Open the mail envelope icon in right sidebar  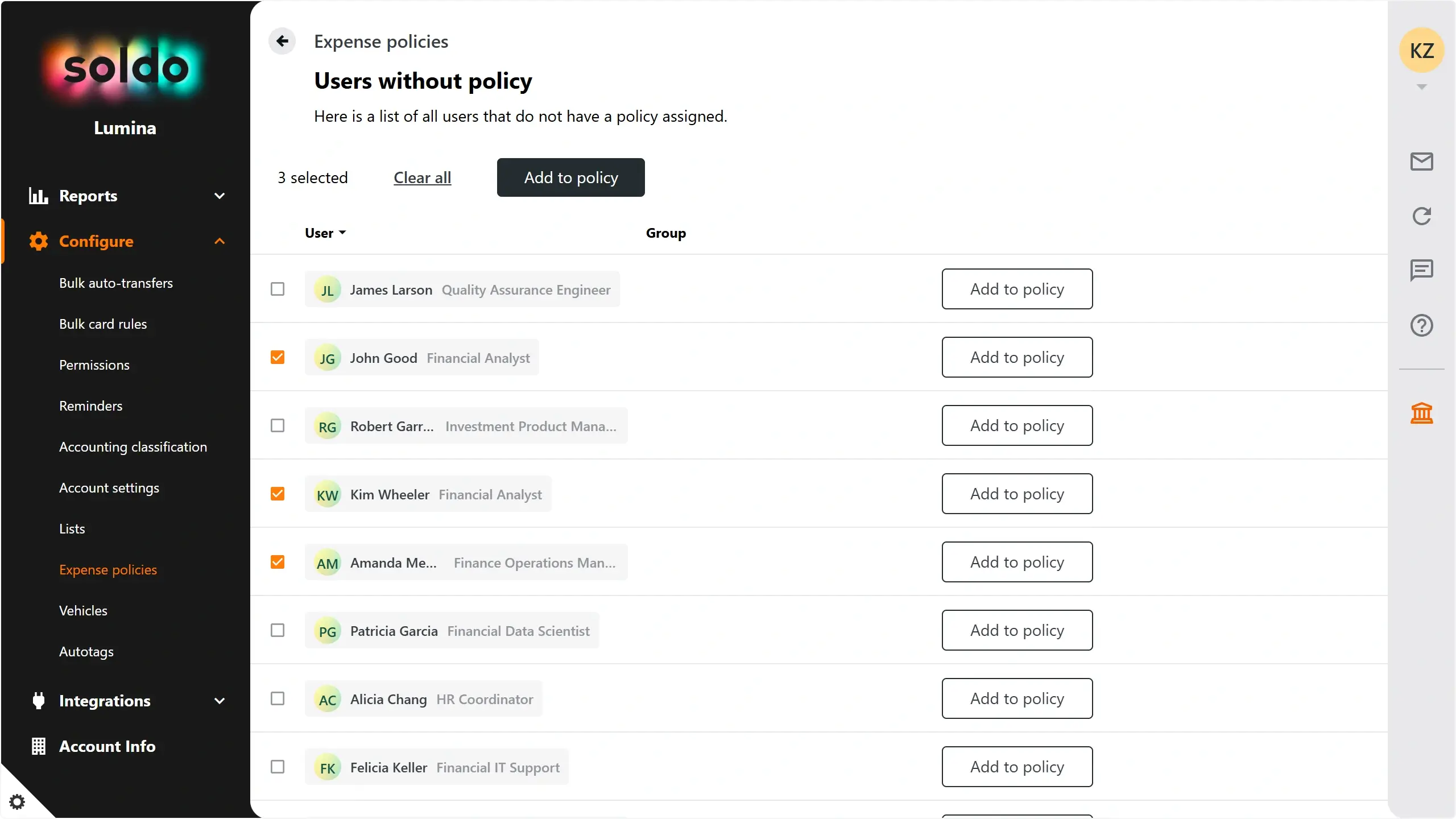tap(1421, 162)
